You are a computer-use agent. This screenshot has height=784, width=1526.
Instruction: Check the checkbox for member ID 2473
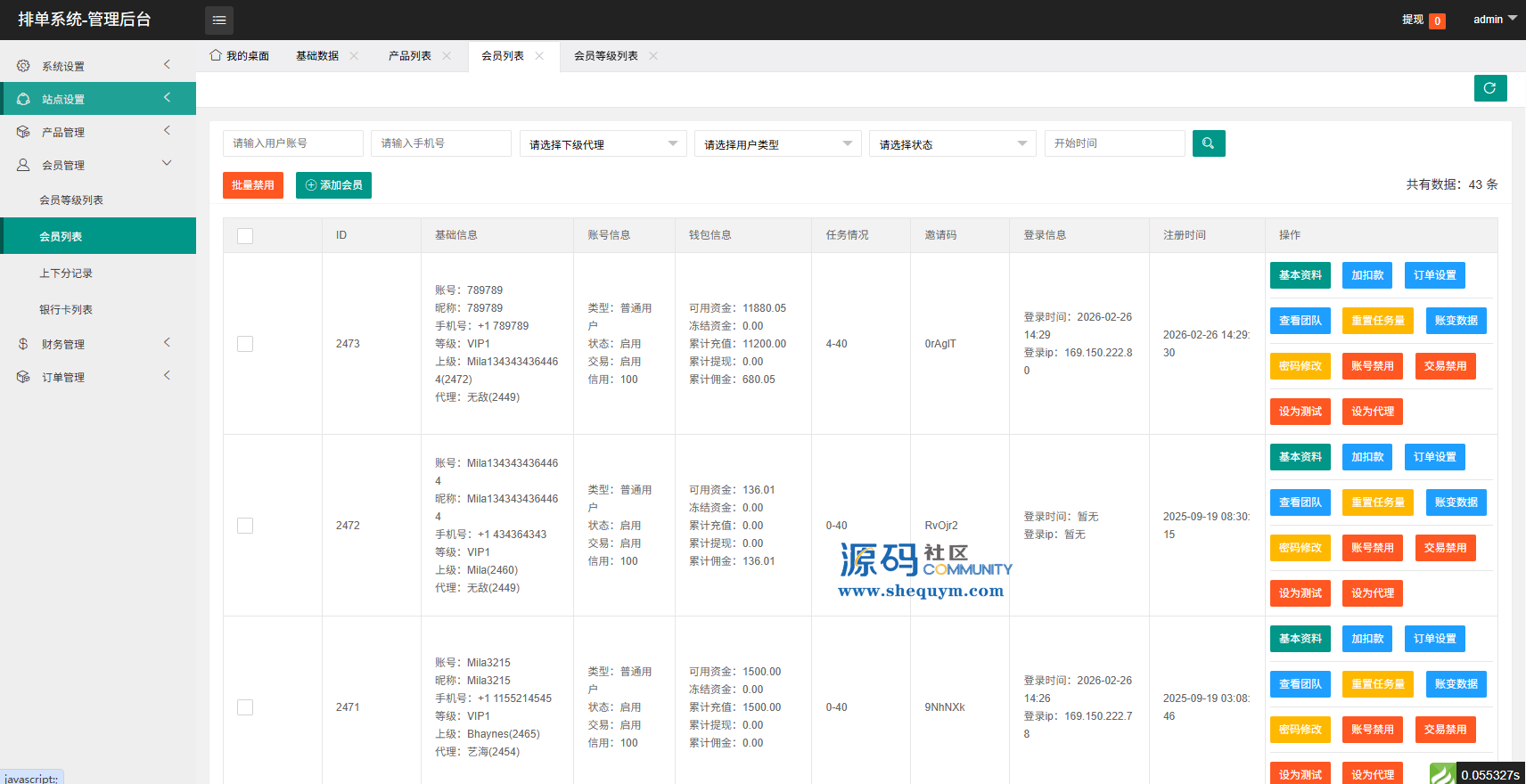[x=245, y=344]
